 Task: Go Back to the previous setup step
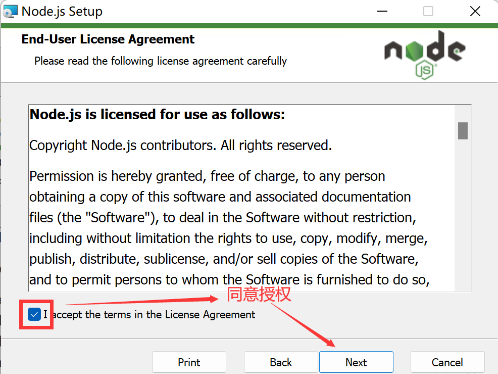(x=281, y=362)
